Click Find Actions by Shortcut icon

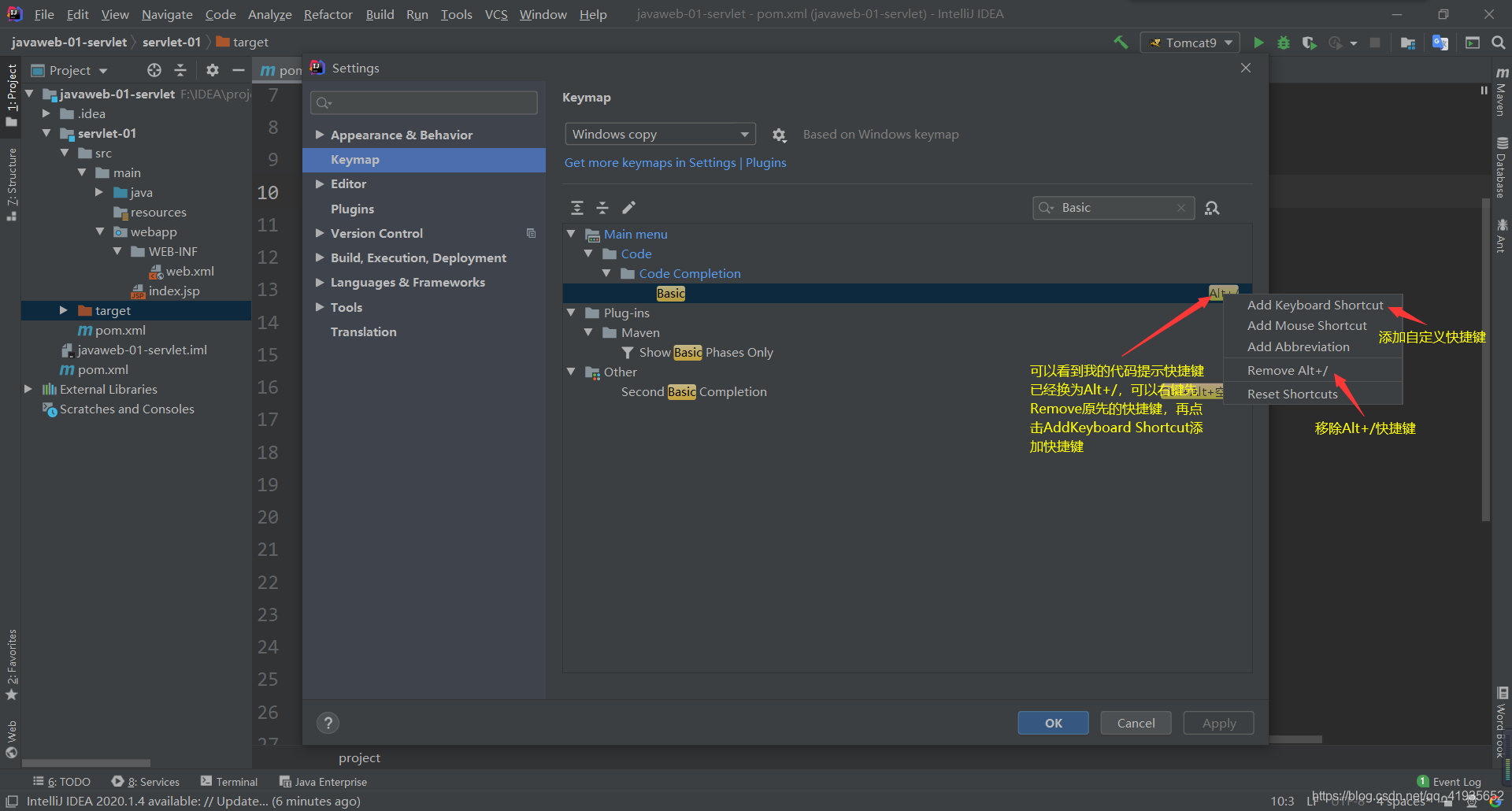1212,208
